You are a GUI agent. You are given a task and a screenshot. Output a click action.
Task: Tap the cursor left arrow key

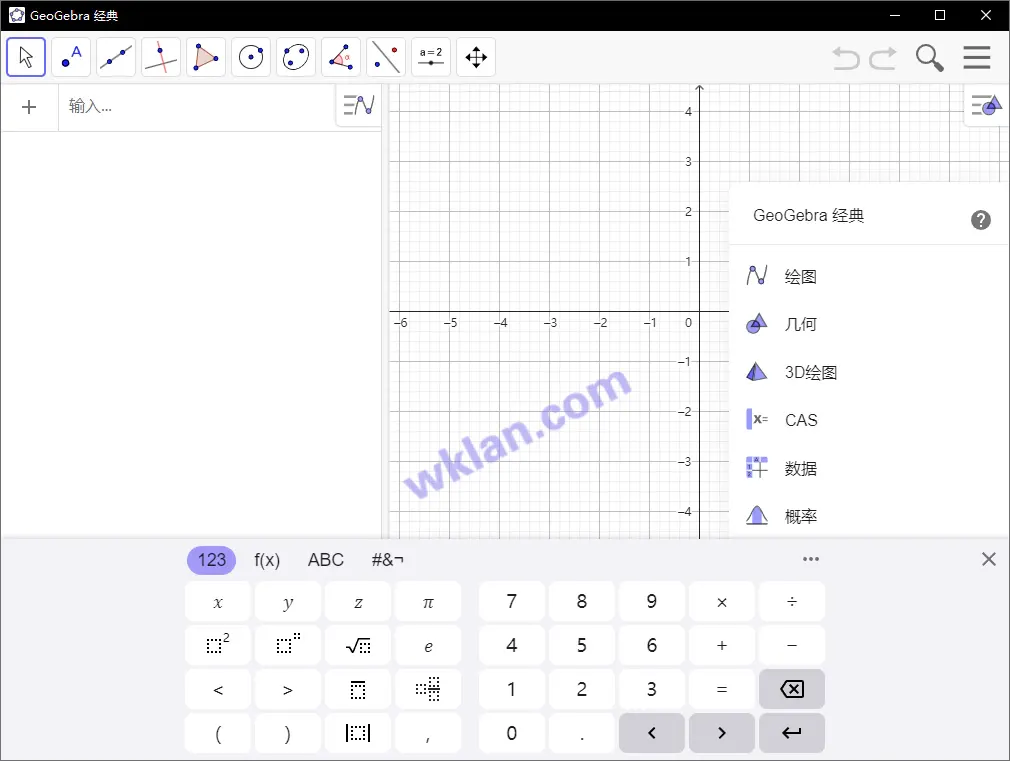pos(652,733)
